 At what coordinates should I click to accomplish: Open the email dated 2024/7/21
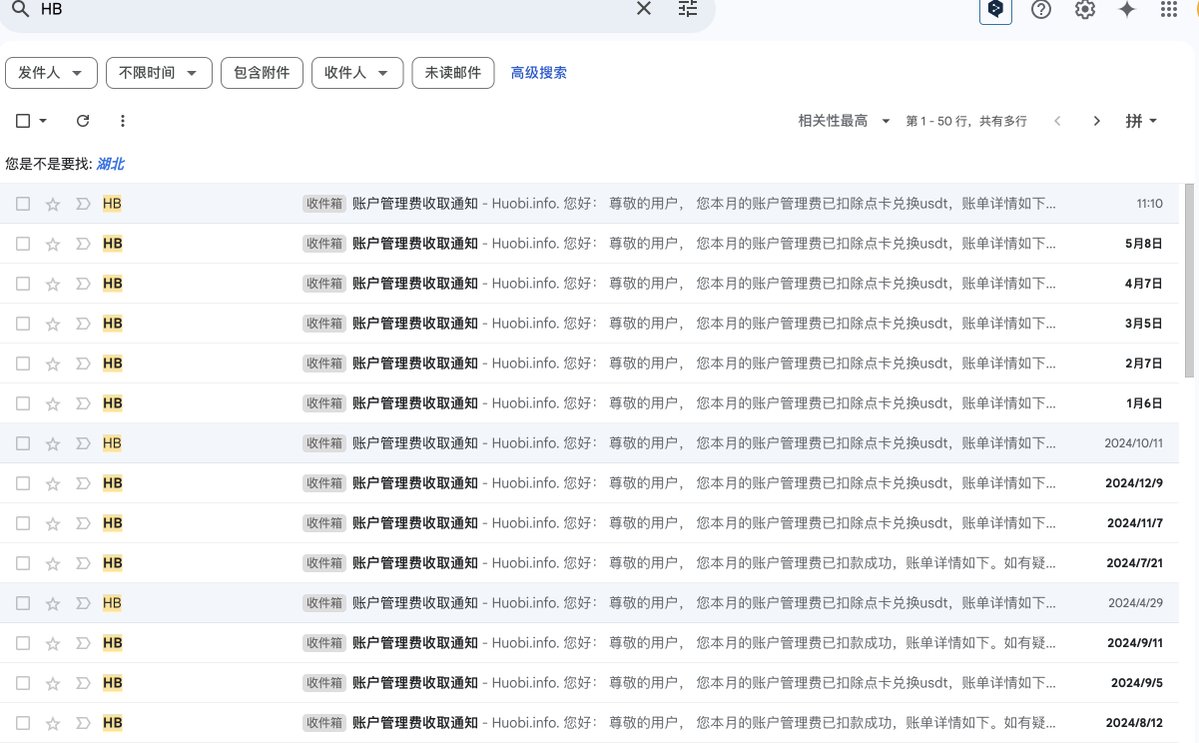(x=589, y=563)
